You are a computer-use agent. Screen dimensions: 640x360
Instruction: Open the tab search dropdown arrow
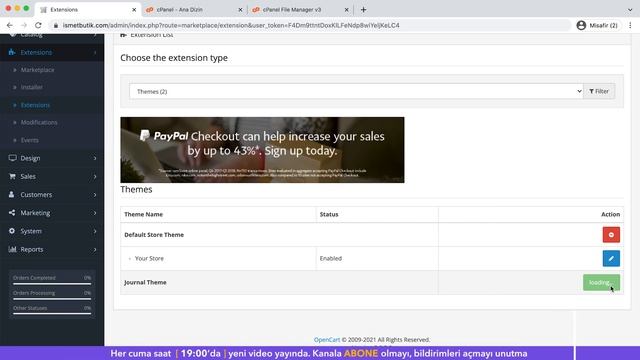coord(630,9)
